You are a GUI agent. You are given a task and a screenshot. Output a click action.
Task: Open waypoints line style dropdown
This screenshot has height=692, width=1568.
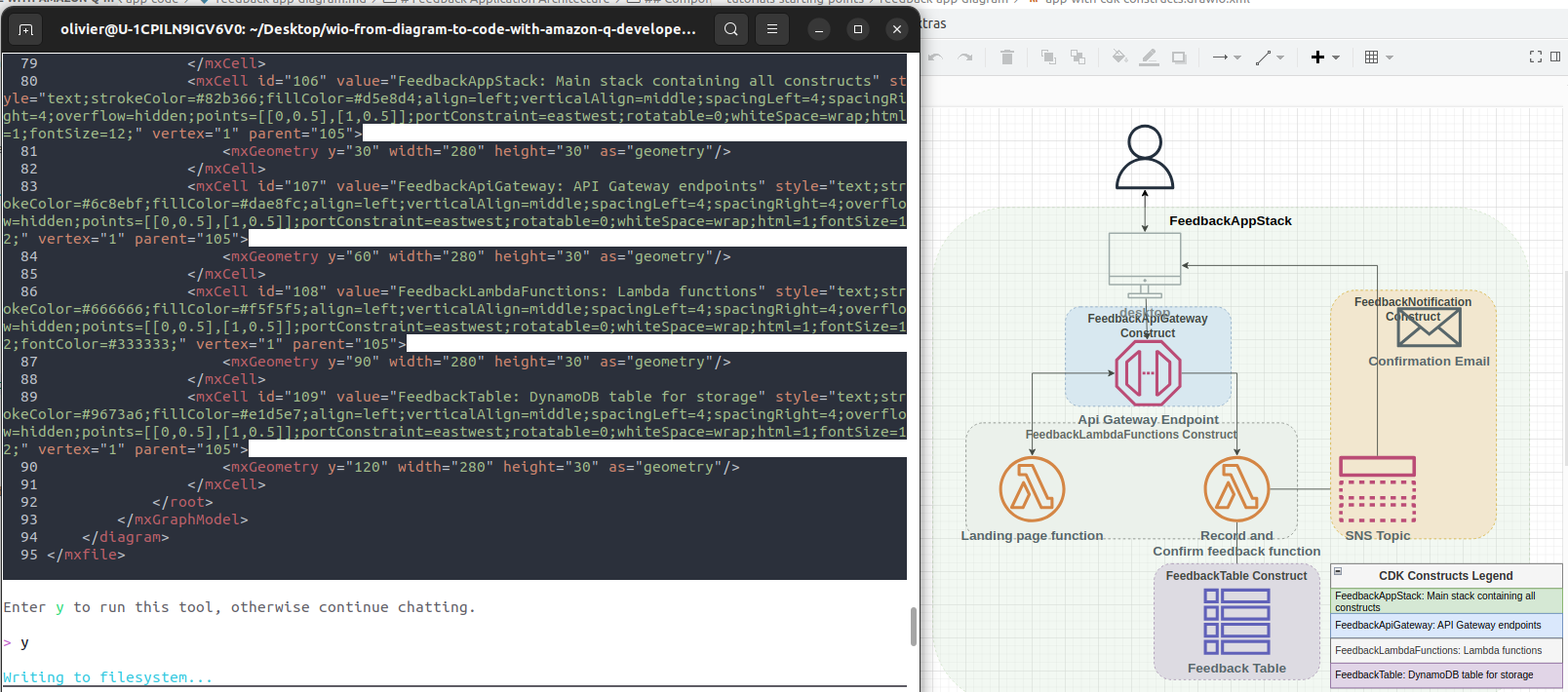point(1270,58)
